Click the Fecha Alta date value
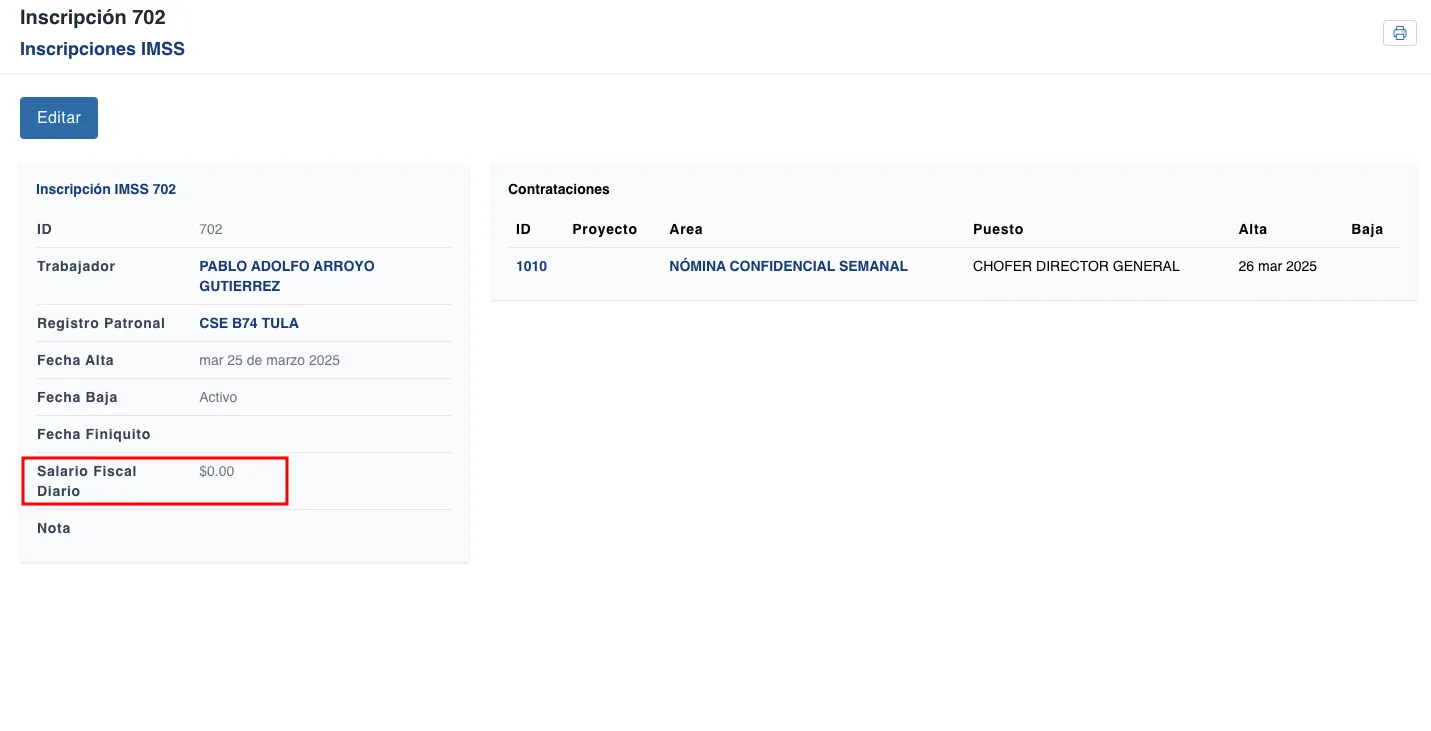The image size is (1431, 731). click(269, 360)
